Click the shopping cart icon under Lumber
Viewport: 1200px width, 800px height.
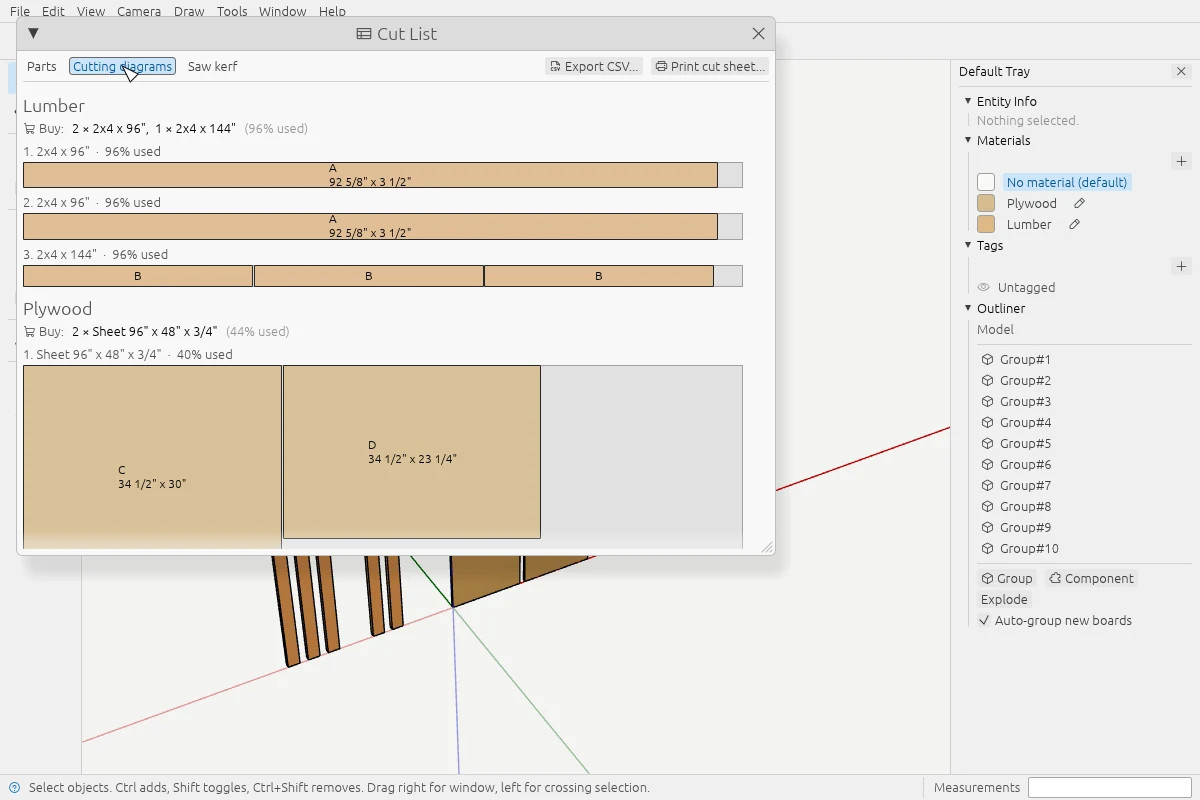pyautogui.click(x=29, y=129)
